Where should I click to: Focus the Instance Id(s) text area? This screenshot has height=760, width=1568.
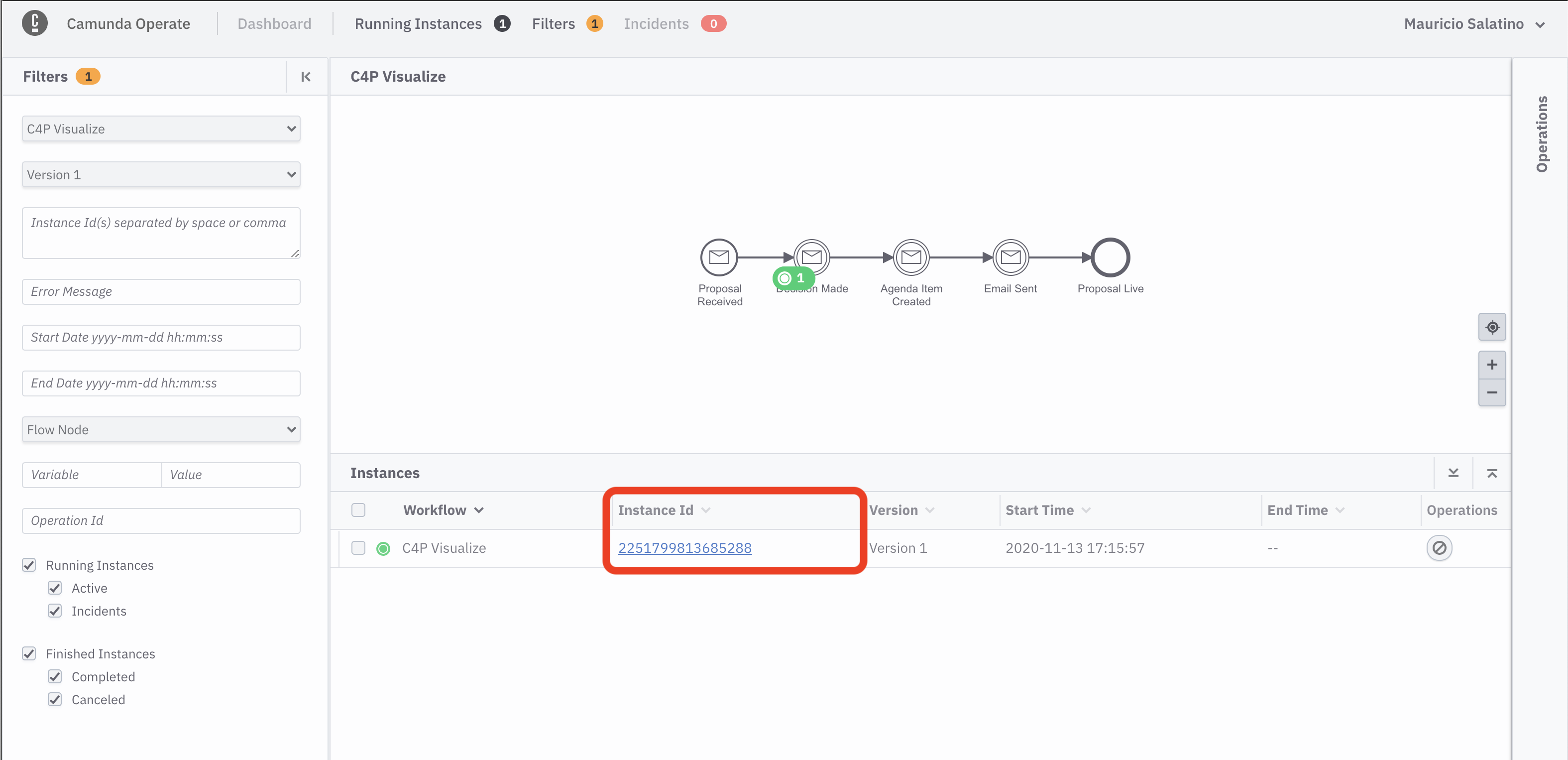pyautogui.click(x=161, y=233)
